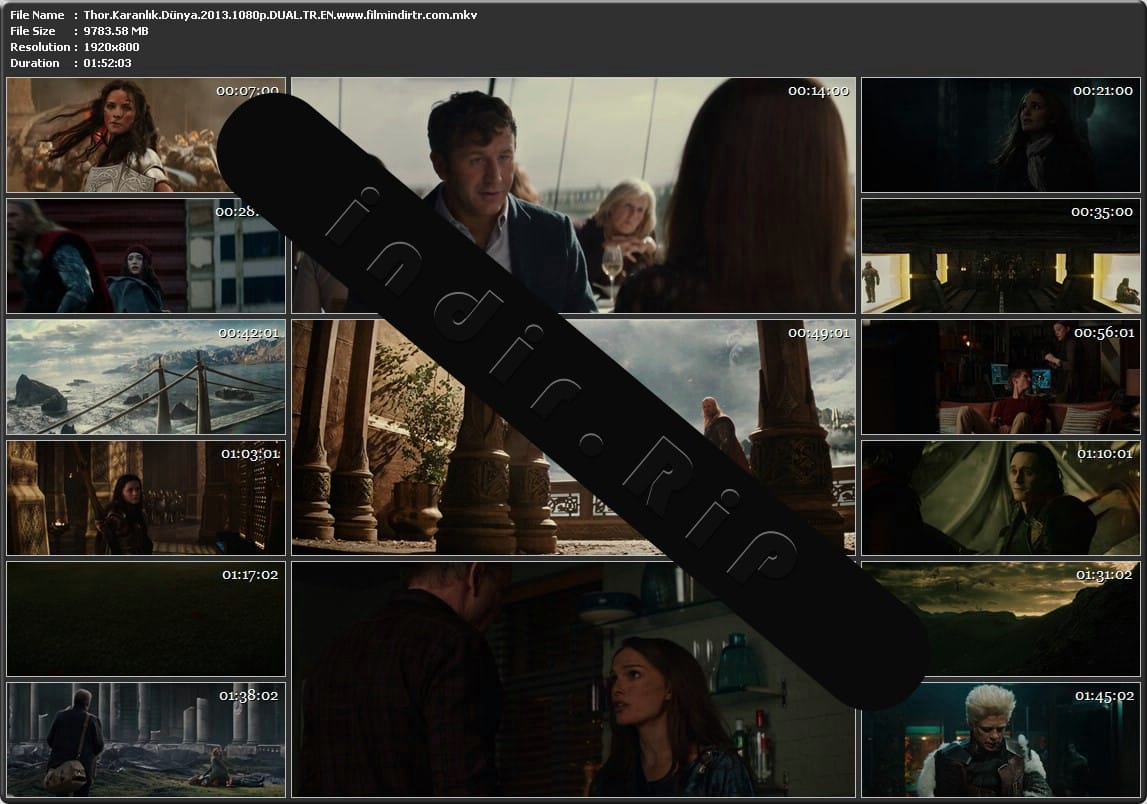Select the thumbnail stamped 00:35:00
1147x804 pixels.
(1001, 256)
